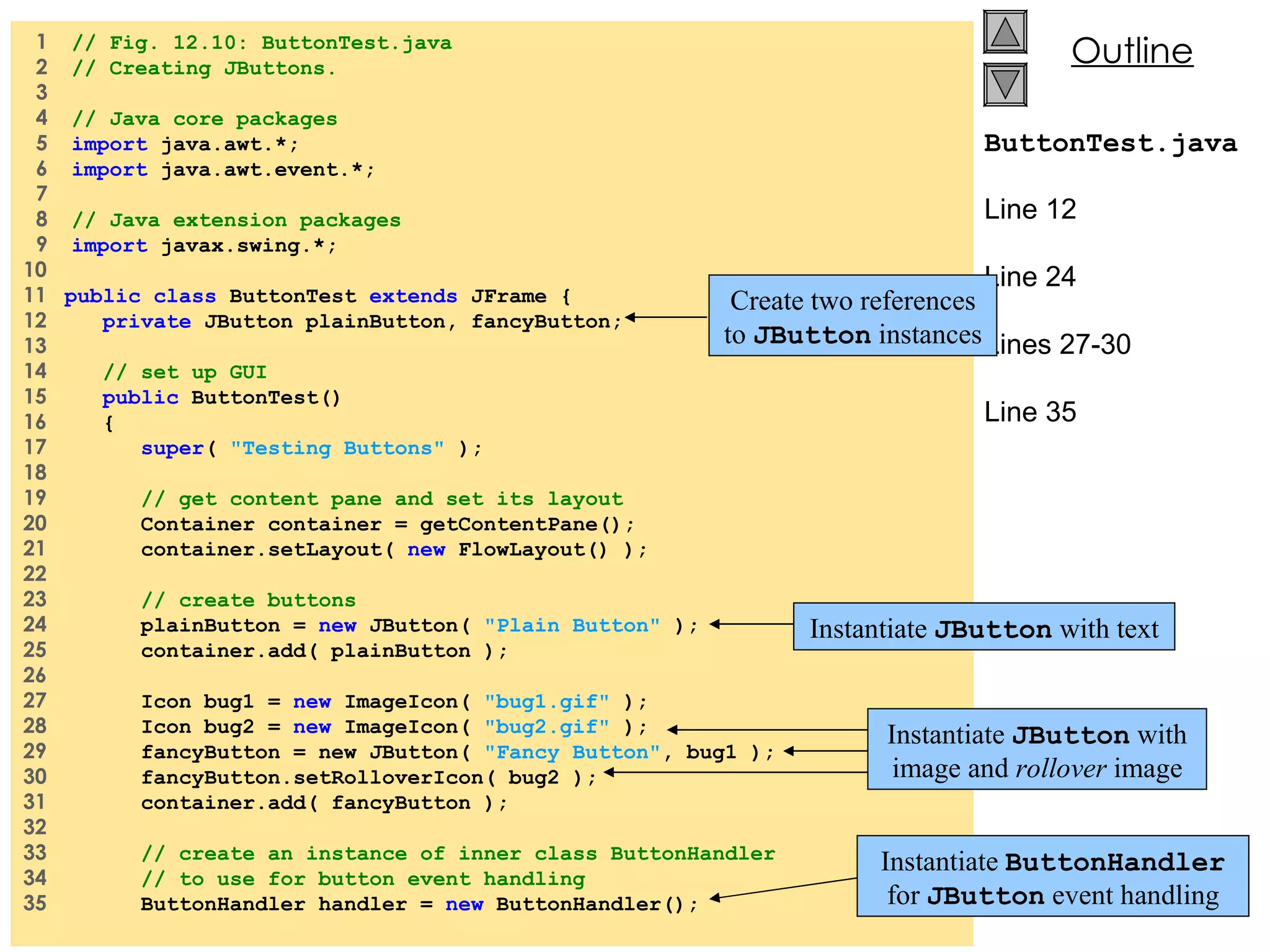Click the down arrow navigation button

coord(1005,84)
